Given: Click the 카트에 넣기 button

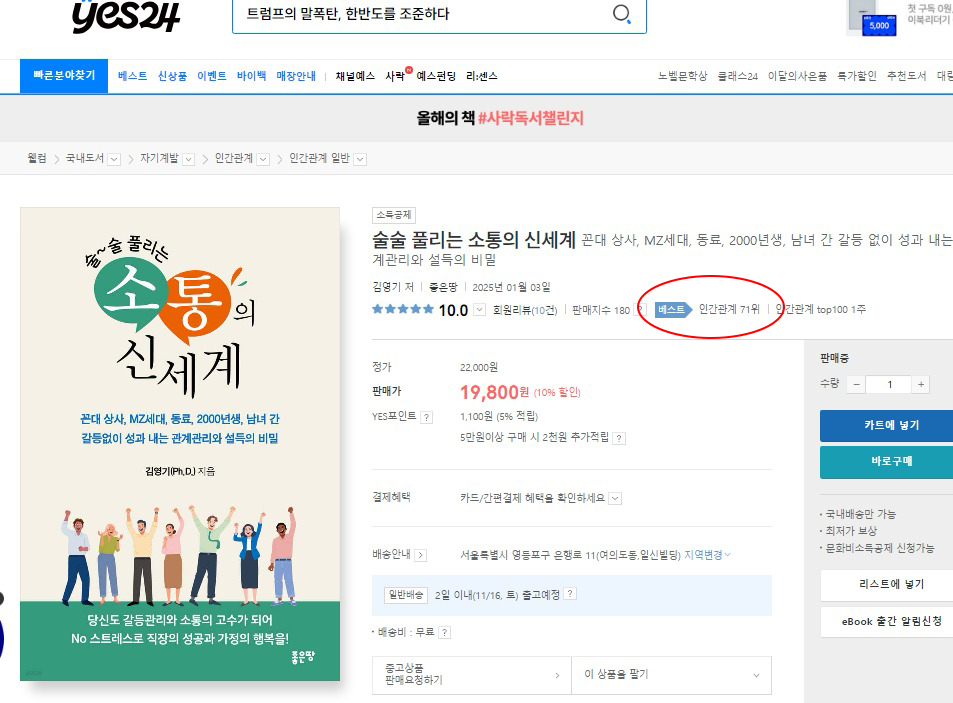Looking at the screenshot, I should click(x=887, y=425).
